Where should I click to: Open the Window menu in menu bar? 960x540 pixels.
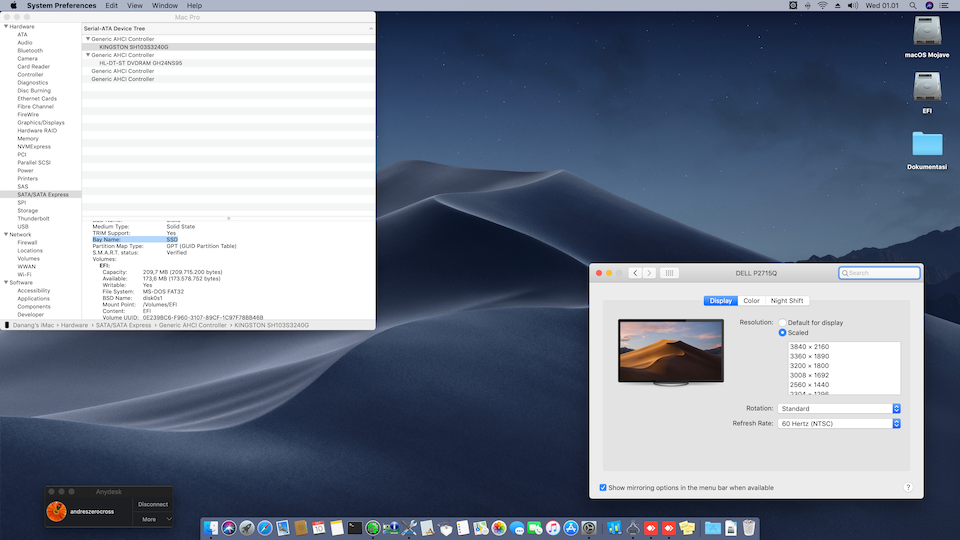(165, 6)
